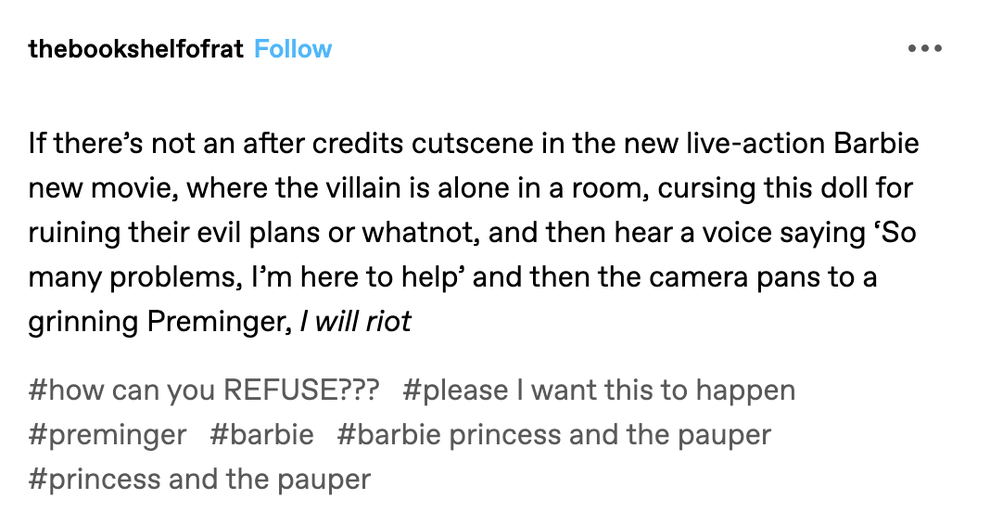Viewport: 990px width, 525px height.
Task: Open the #princess and the pauper tag
Action: (200, 479)
